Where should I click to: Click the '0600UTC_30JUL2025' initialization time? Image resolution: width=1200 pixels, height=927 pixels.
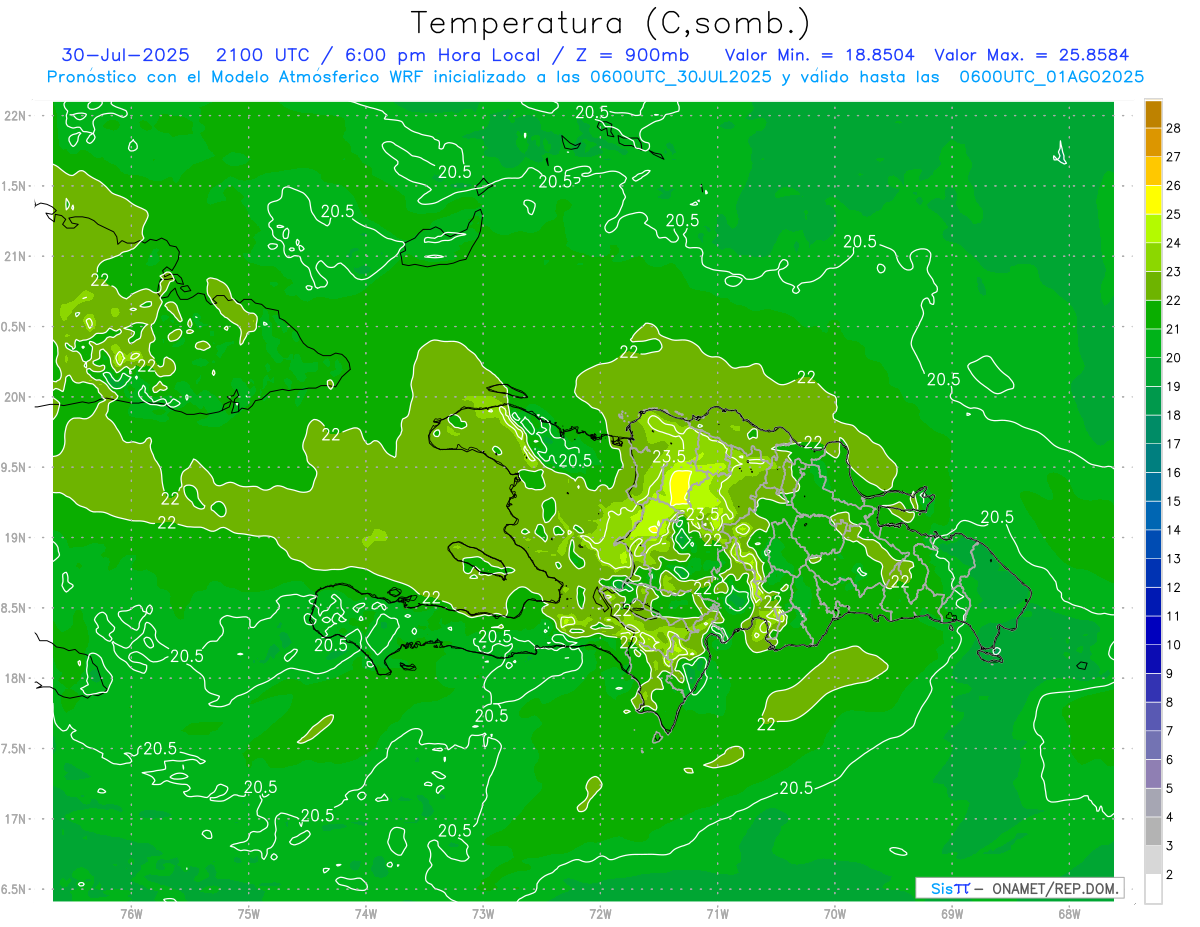tap(681, 77)
